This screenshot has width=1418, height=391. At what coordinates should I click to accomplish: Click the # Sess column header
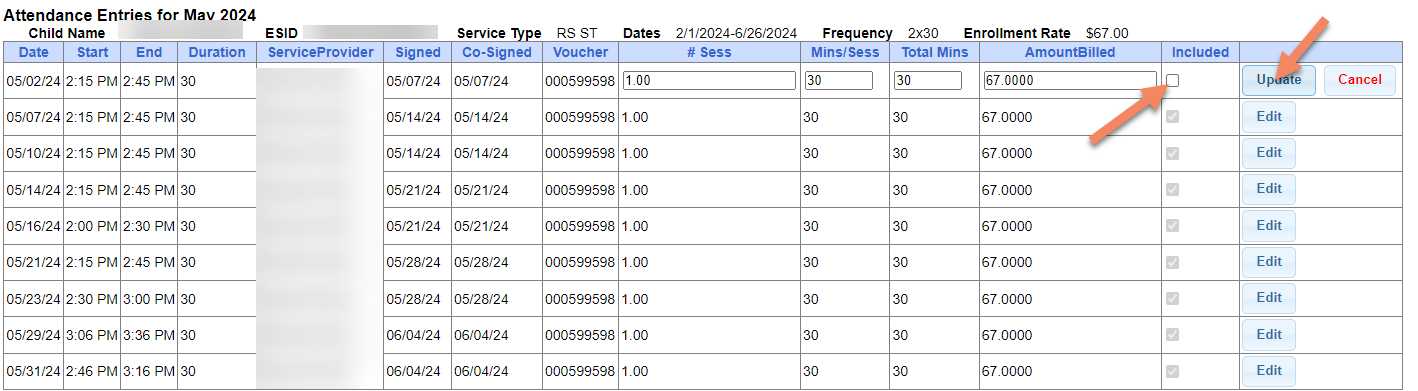coord(709,52)
